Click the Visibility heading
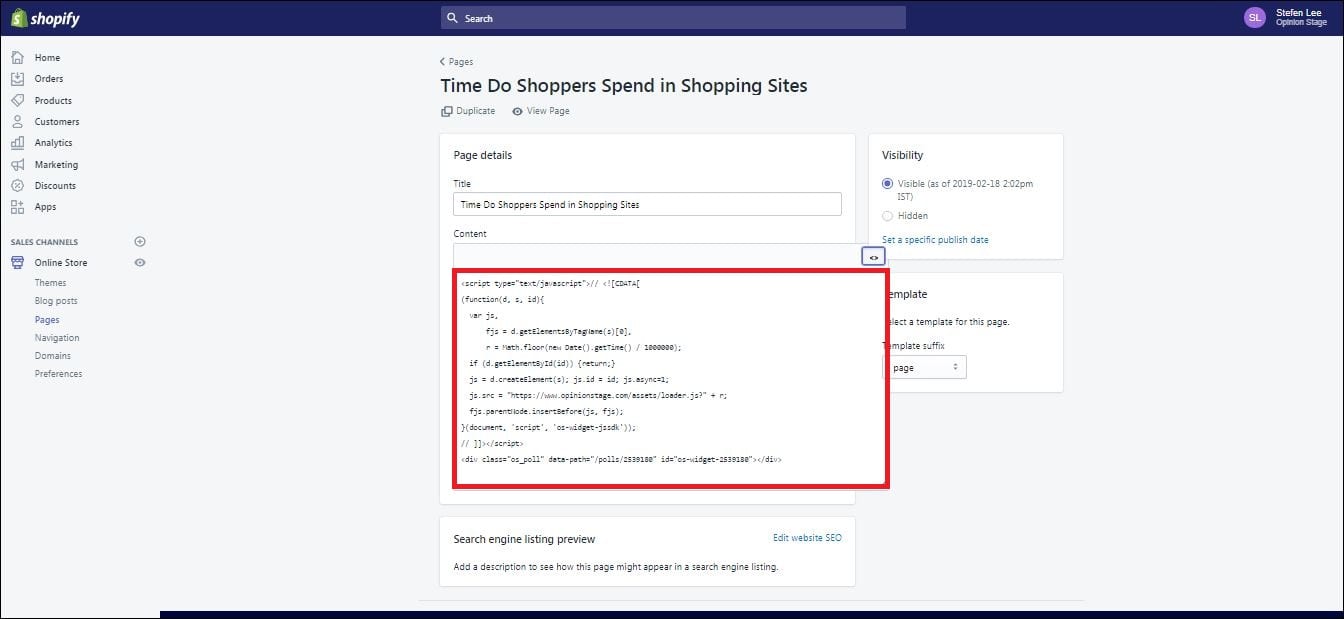 coord(903,155)
